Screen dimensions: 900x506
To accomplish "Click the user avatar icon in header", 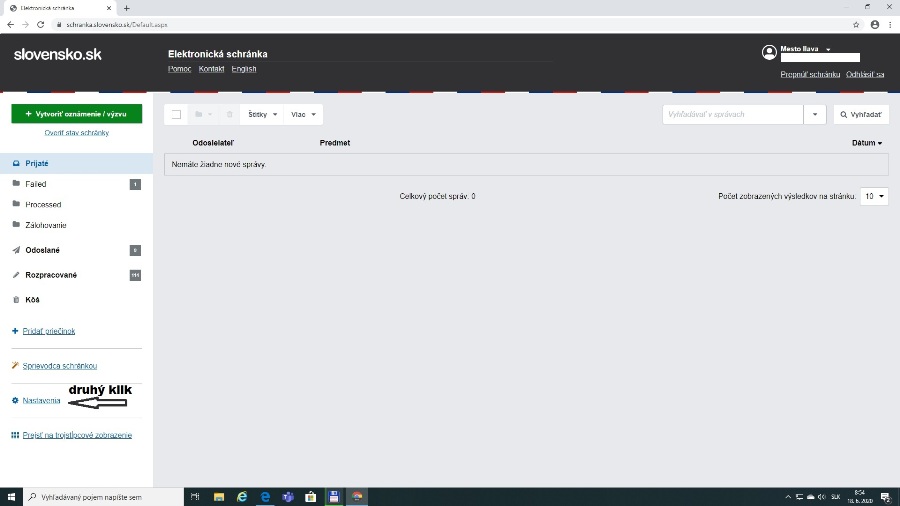I will pyautogui.click(x=769, y=52).
